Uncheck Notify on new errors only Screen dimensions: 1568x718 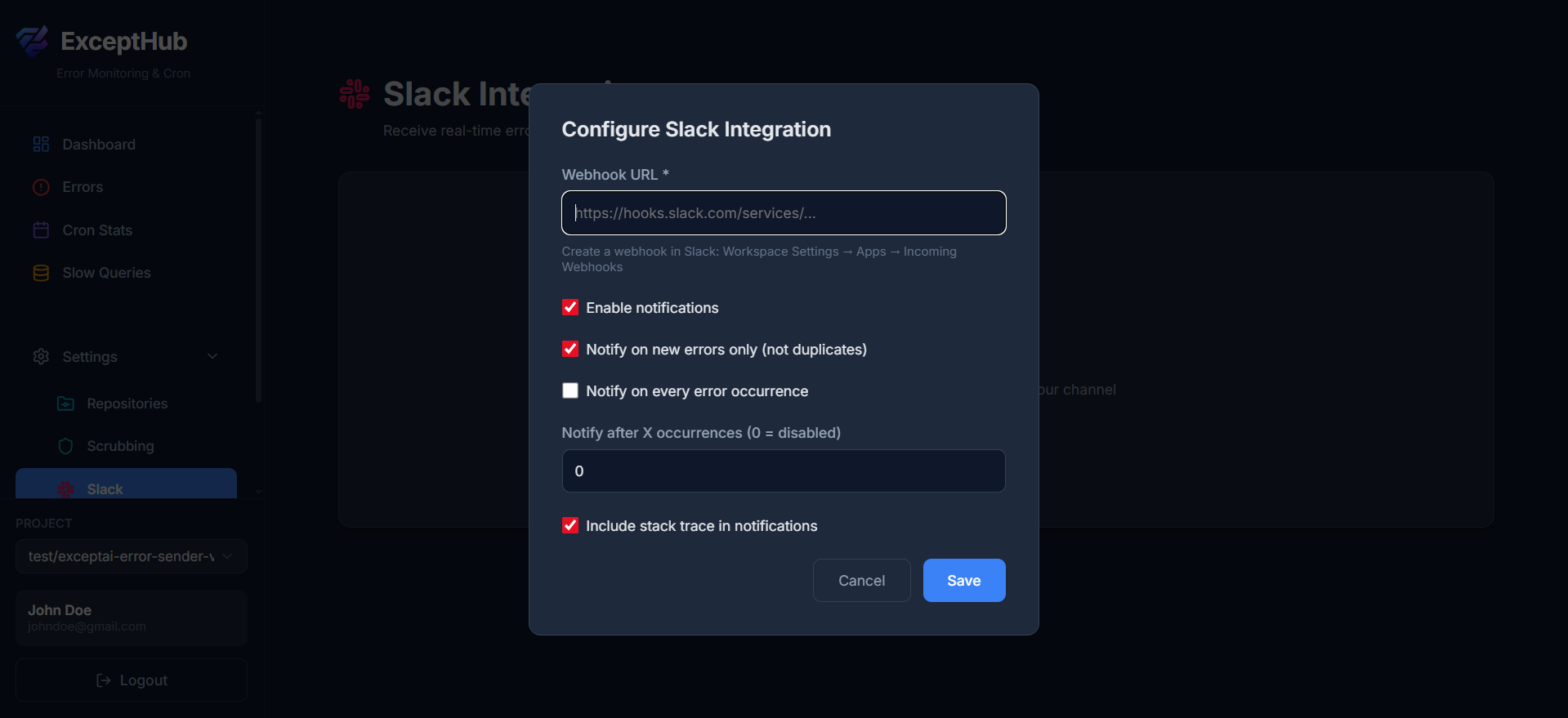(x=570, y=349)
